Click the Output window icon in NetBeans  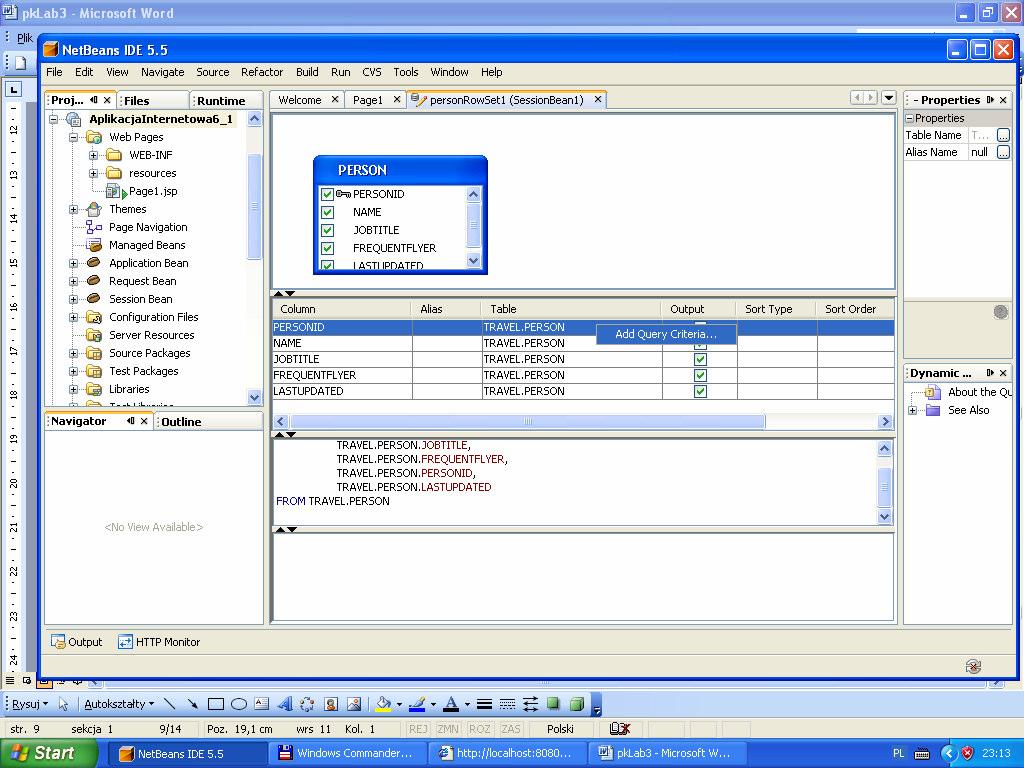58,642
